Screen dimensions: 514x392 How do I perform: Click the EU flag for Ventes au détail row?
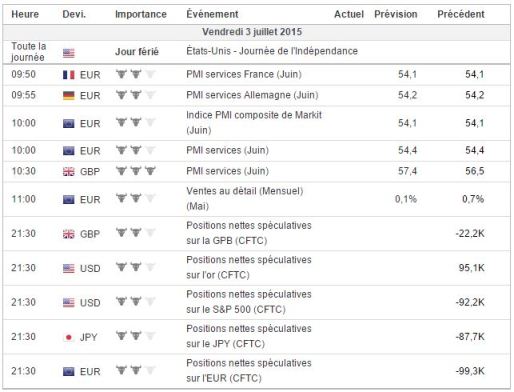69,199
